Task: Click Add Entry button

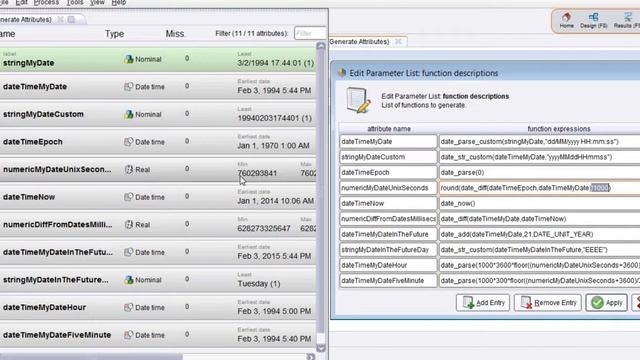Action: pos(483,303)
